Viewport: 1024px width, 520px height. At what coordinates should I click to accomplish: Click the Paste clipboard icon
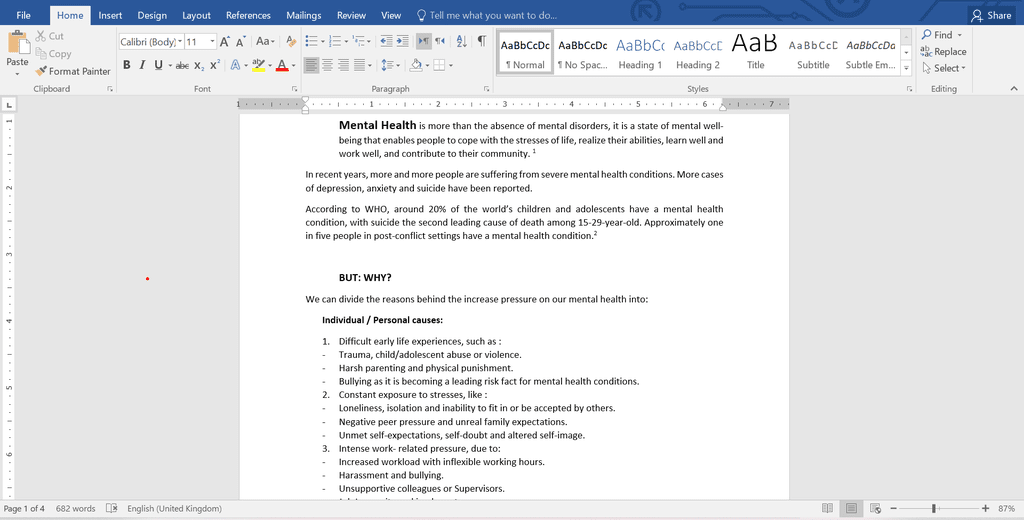point(18,43)
